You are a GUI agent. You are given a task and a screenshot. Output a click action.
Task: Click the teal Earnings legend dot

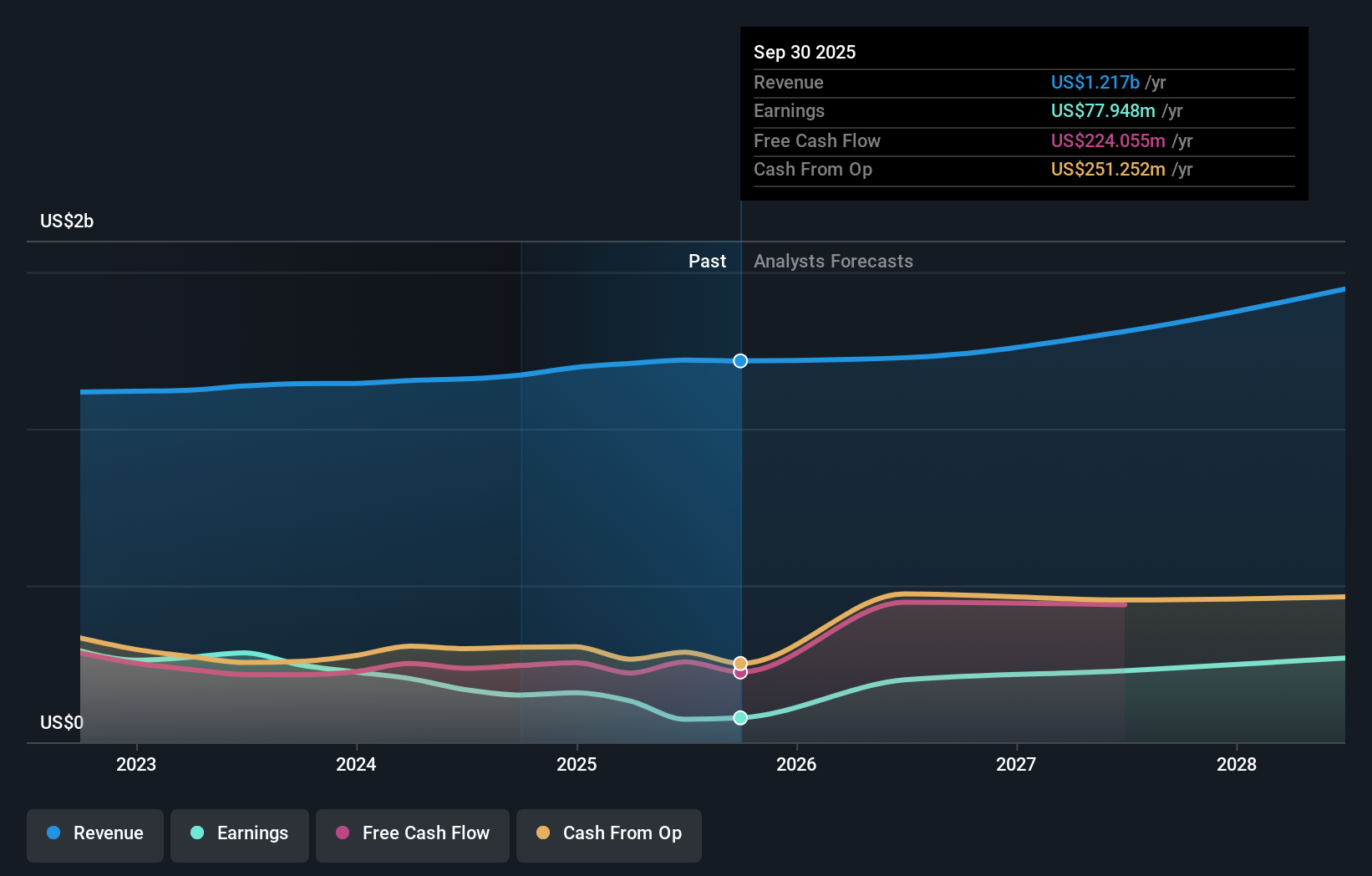196,833
